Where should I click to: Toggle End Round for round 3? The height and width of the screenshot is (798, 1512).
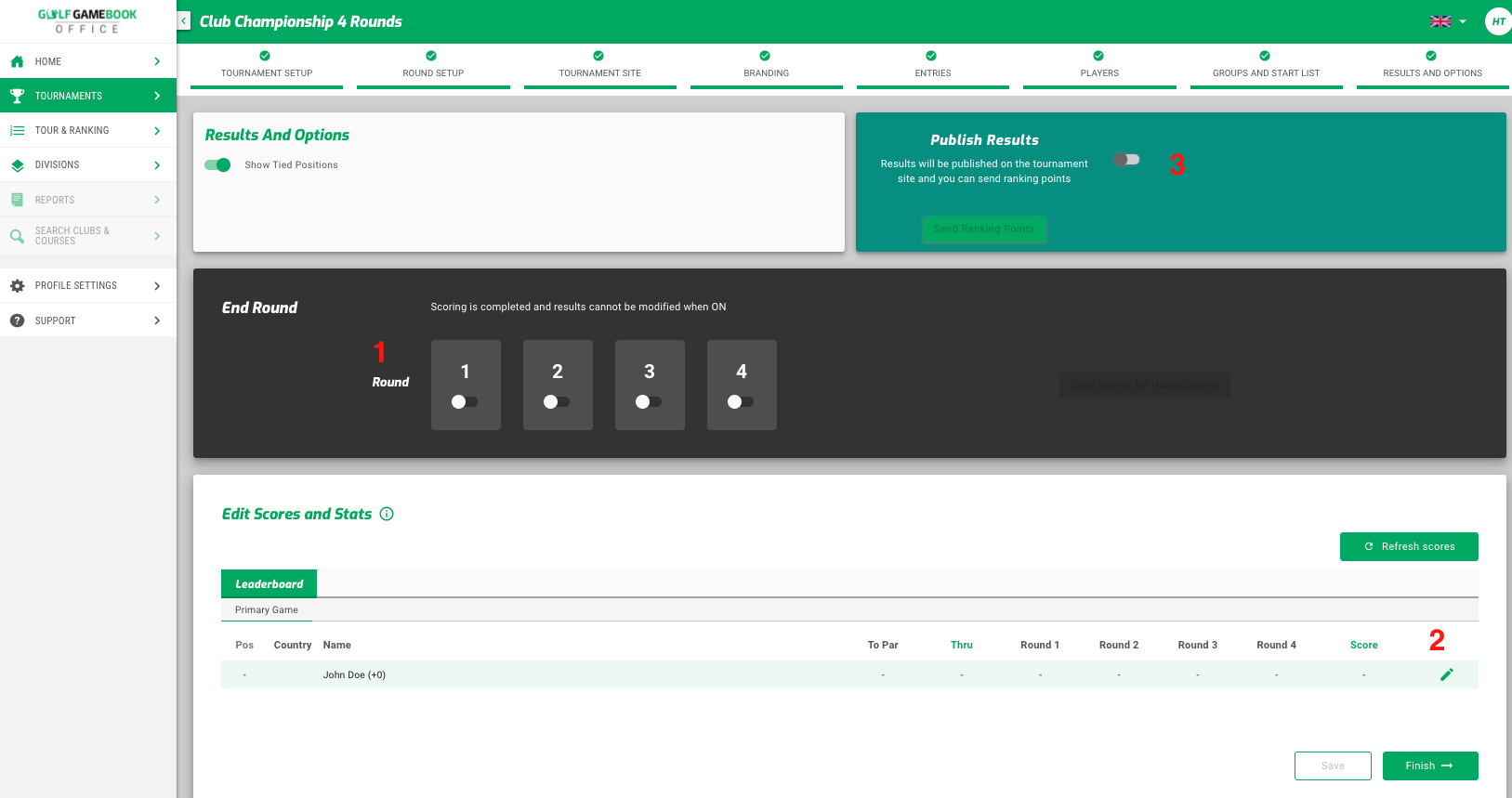pyautogui.click(x=649, y=401)
